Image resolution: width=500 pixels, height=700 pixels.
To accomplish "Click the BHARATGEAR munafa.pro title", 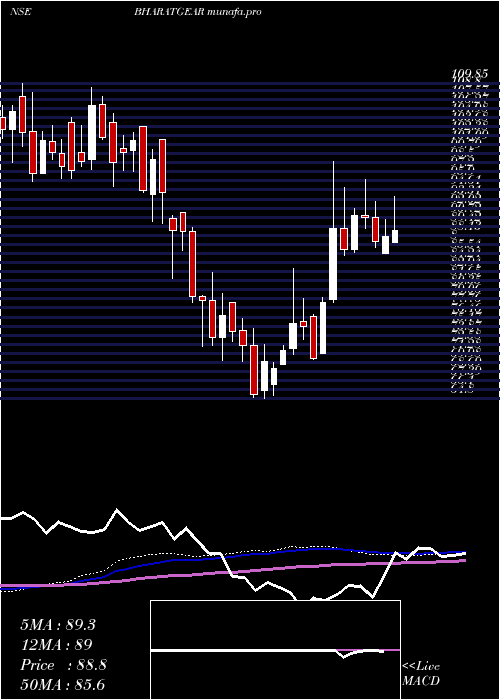I will point(198,12).
